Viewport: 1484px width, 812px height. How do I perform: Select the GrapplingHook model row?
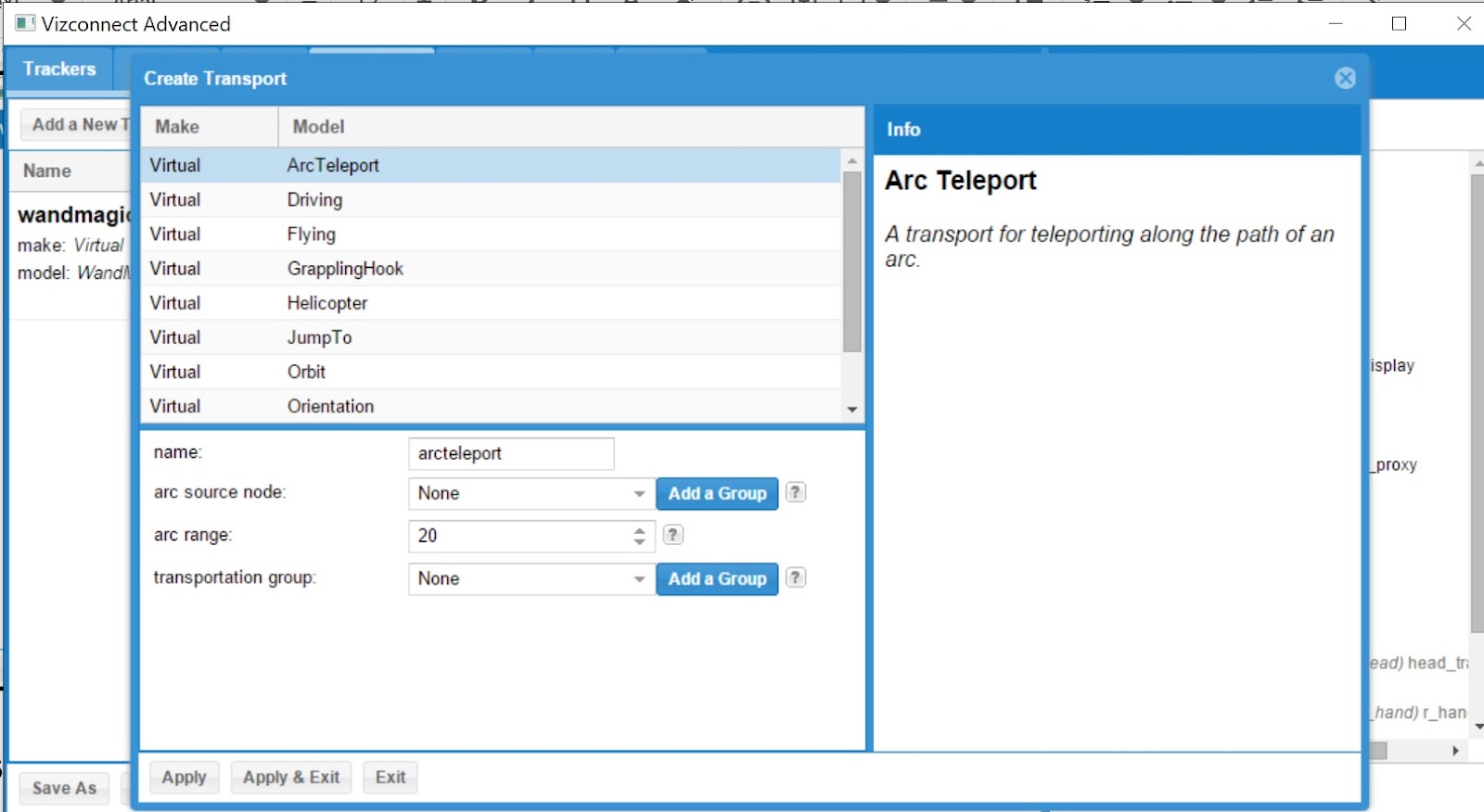(492, 268)
